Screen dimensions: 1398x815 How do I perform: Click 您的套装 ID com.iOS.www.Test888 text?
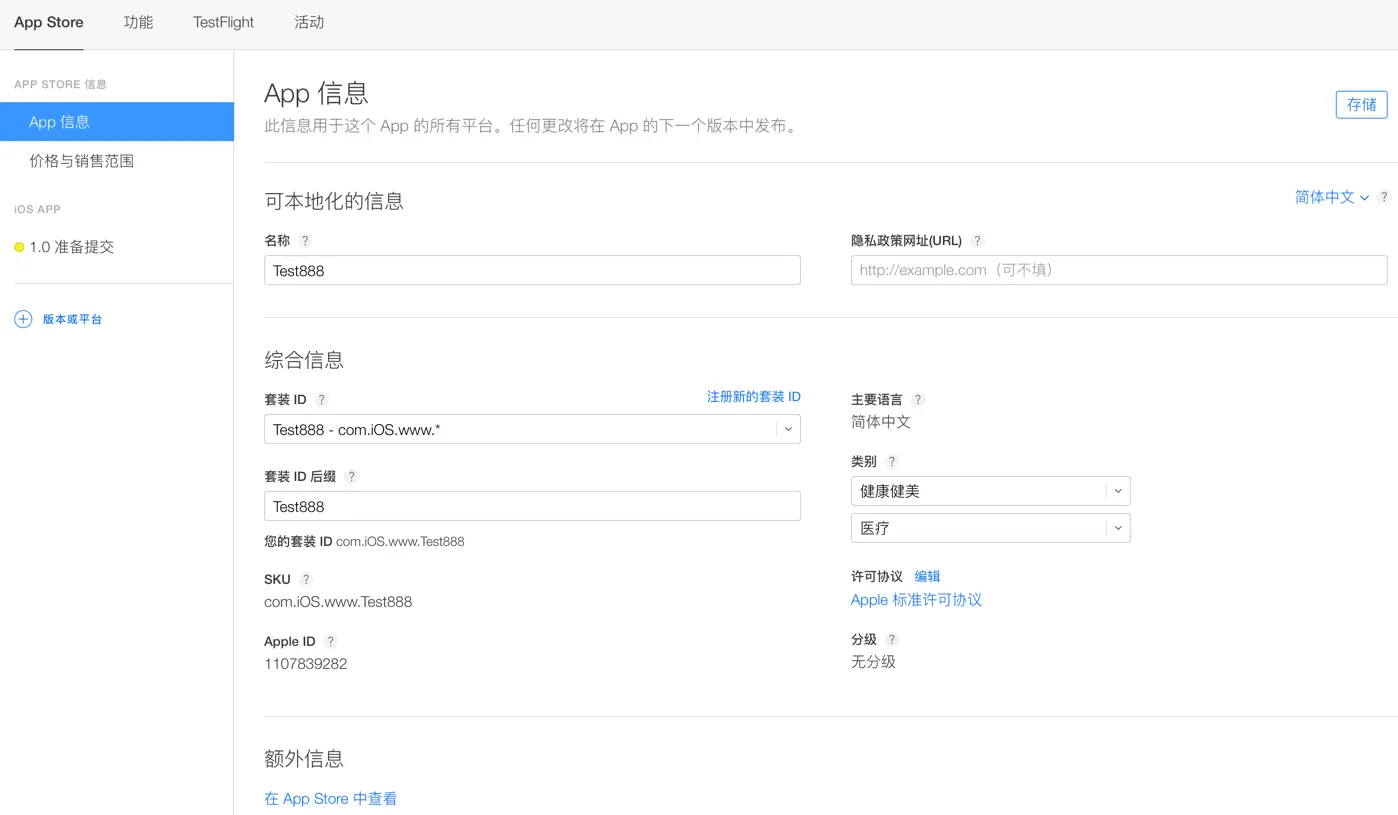[x=364, y=542]
